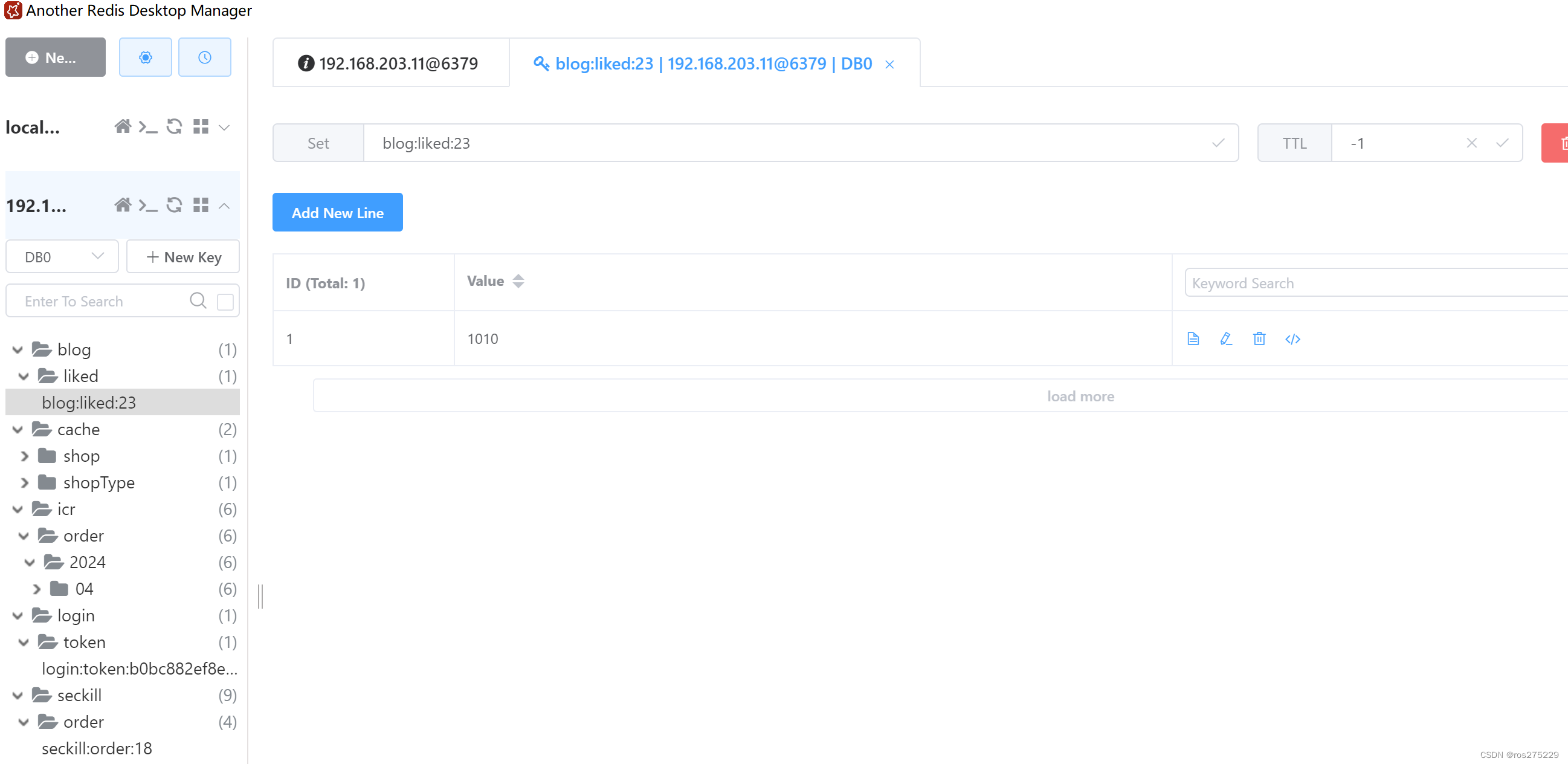Open the settings gear button
Viewport: 1568px width, 764px height.
click(x=145, y=57)
